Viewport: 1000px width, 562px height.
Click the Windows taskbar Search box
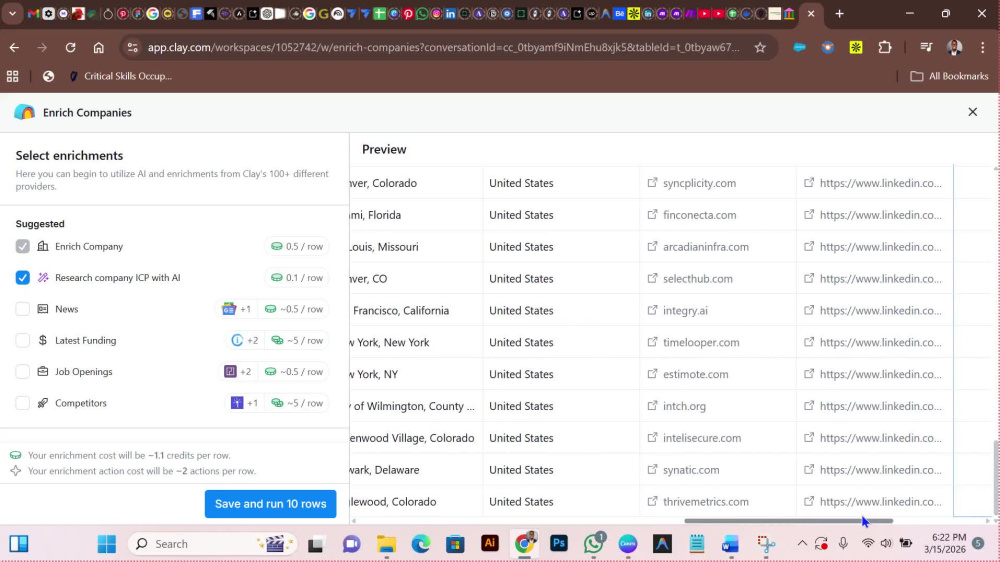212,544
